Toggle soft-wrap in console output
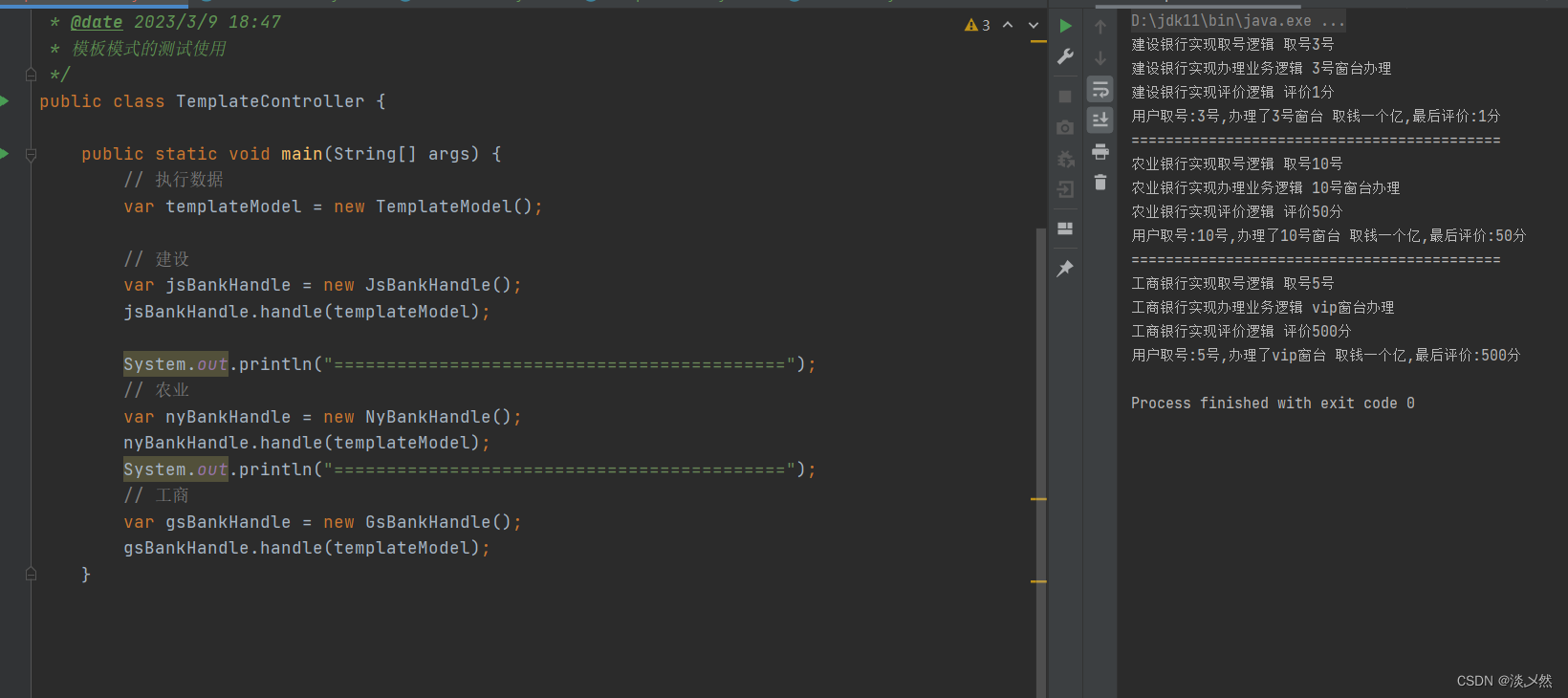This screenshot has width=1568, height=698. [x=1100, y=89]
